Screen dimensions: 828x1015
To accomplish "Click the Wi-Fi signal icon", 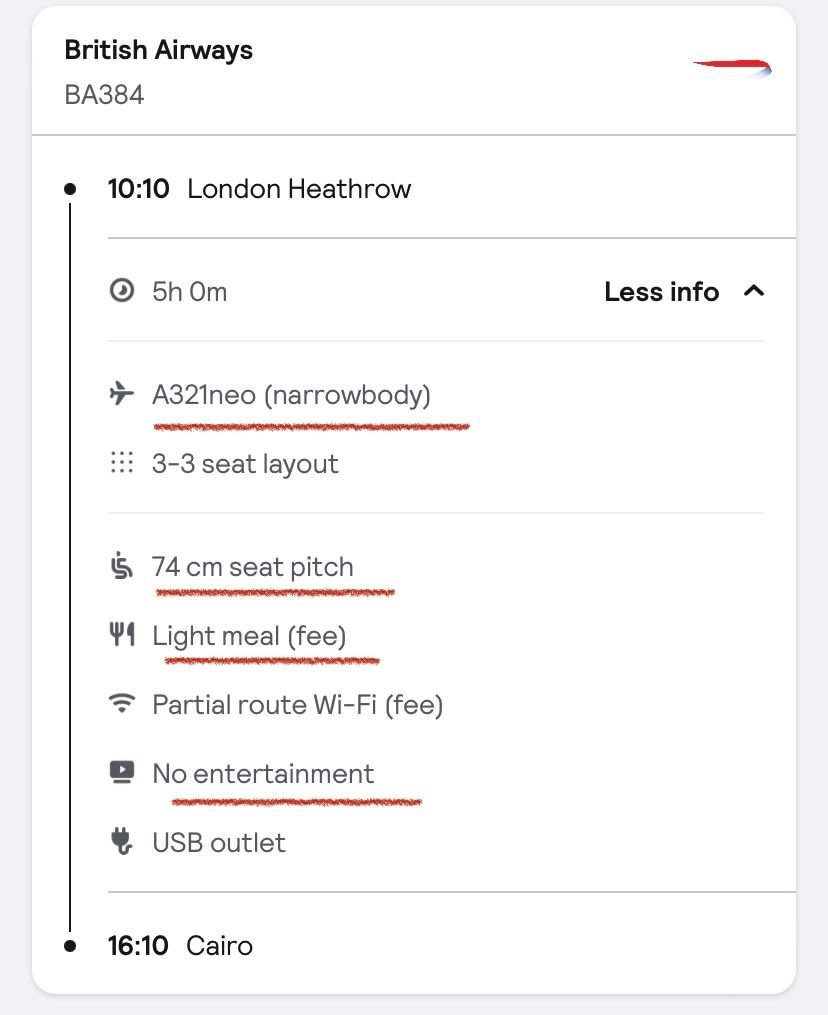I will tap(121, 704).
